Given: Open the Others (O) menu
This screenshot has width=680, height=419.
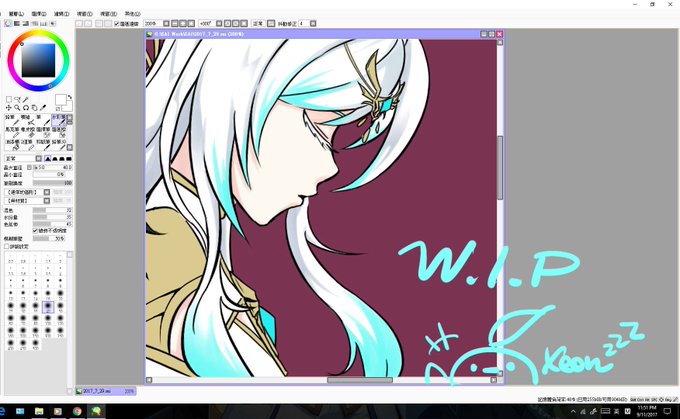Looking at the screenshot, I should pyautogui.click(x=132, y=14).
